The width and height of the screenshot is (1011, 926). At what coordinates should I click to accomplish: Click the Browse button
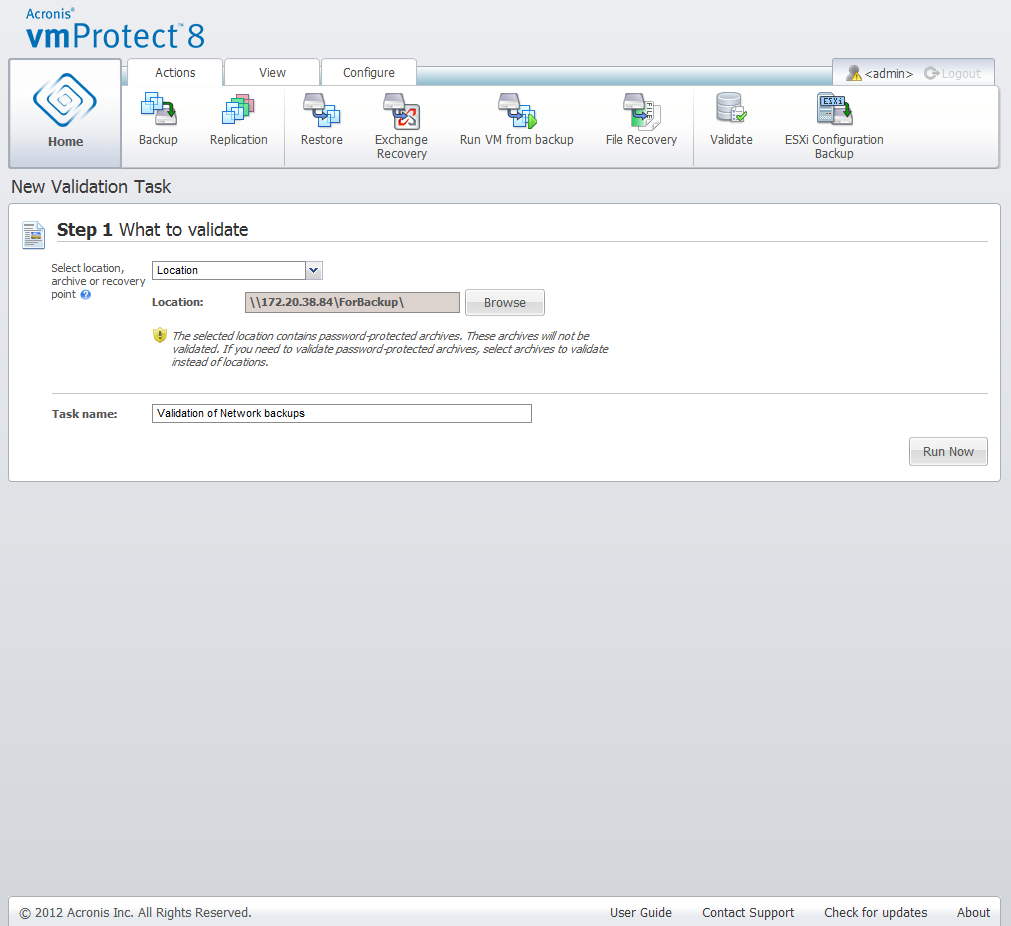tap(505, 302)
